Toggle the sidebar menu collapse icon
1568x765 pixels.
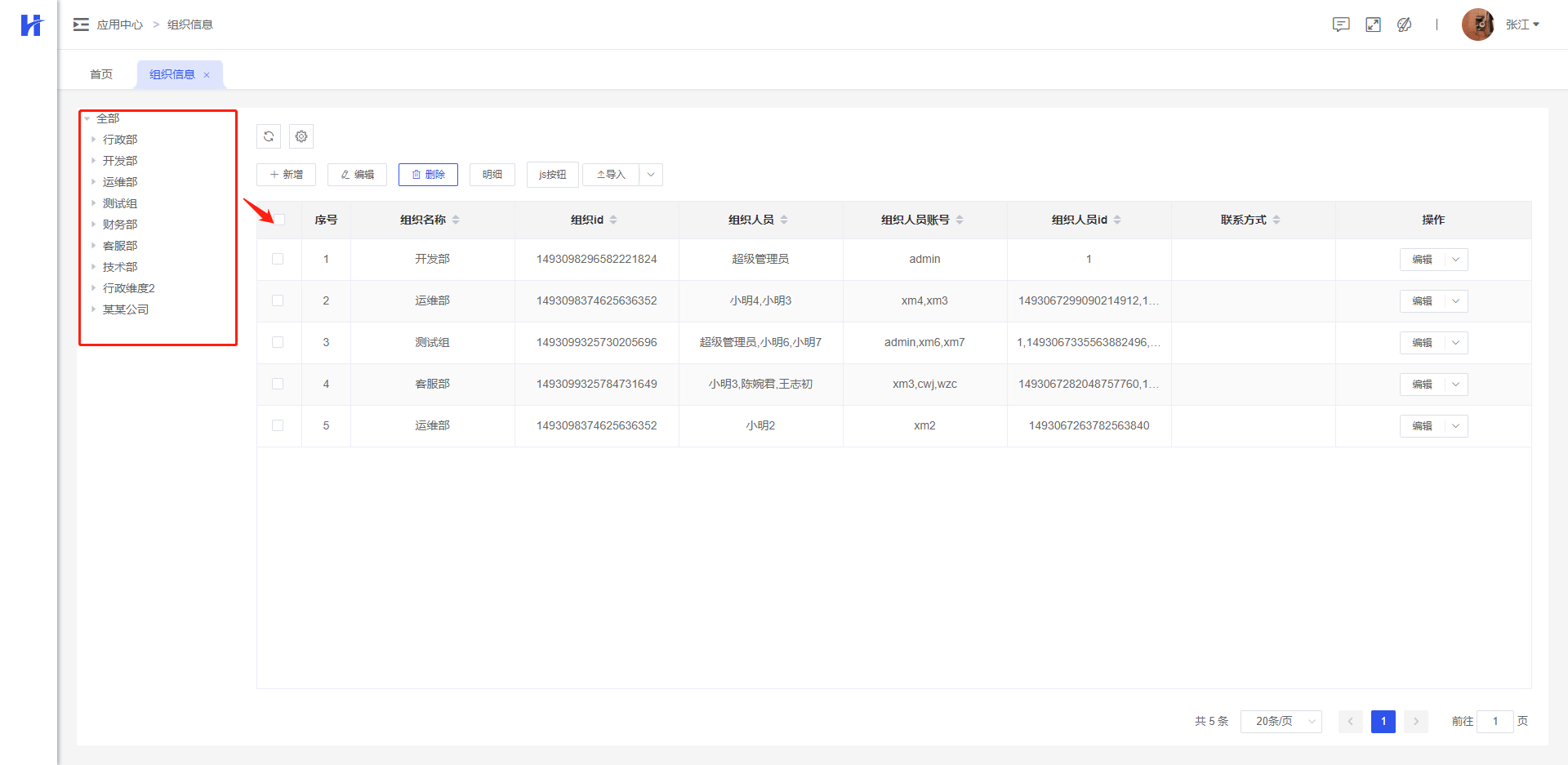[x=81, y=24]
